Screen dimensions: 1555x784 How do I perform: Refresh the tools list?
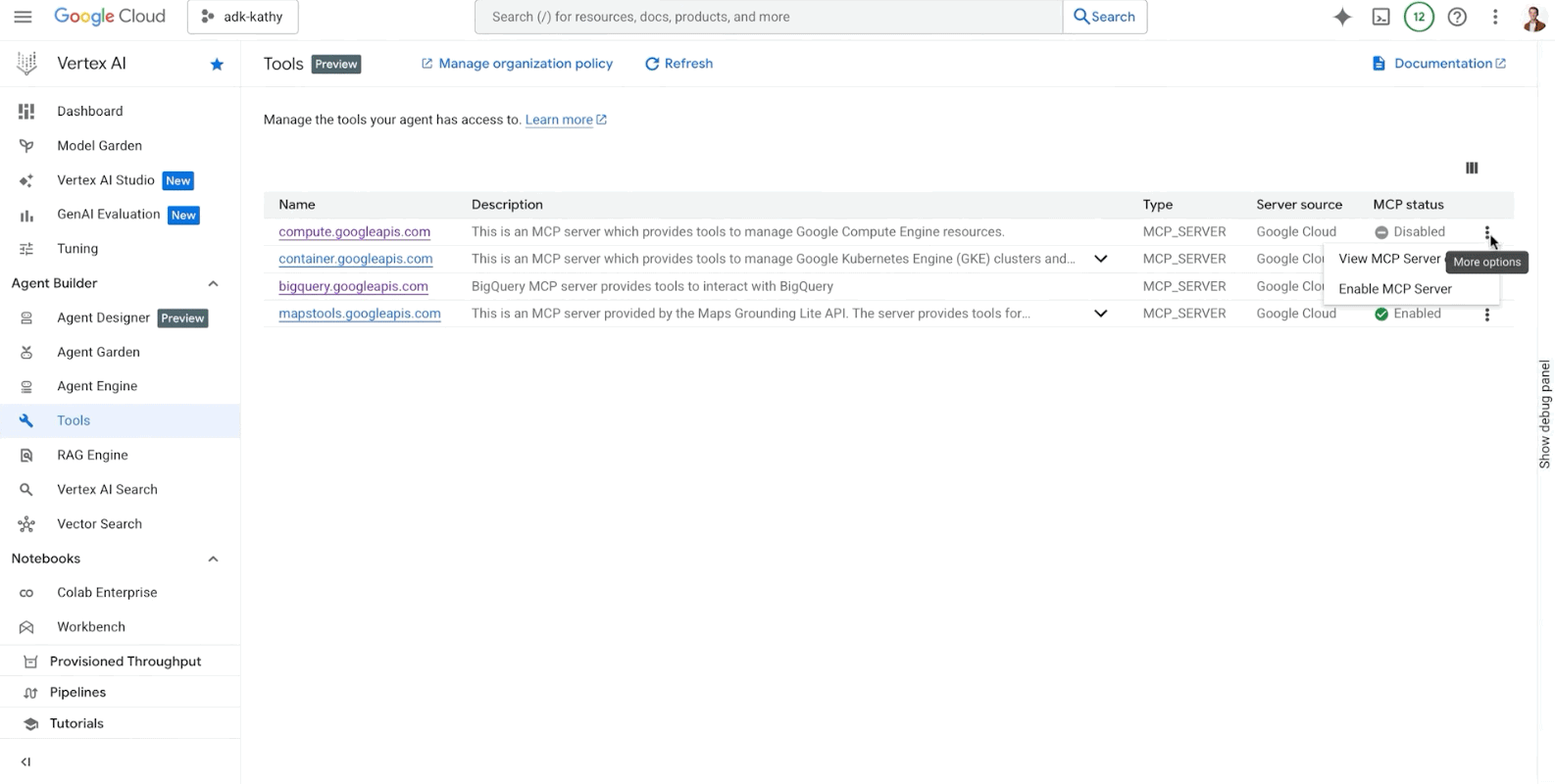678,64
